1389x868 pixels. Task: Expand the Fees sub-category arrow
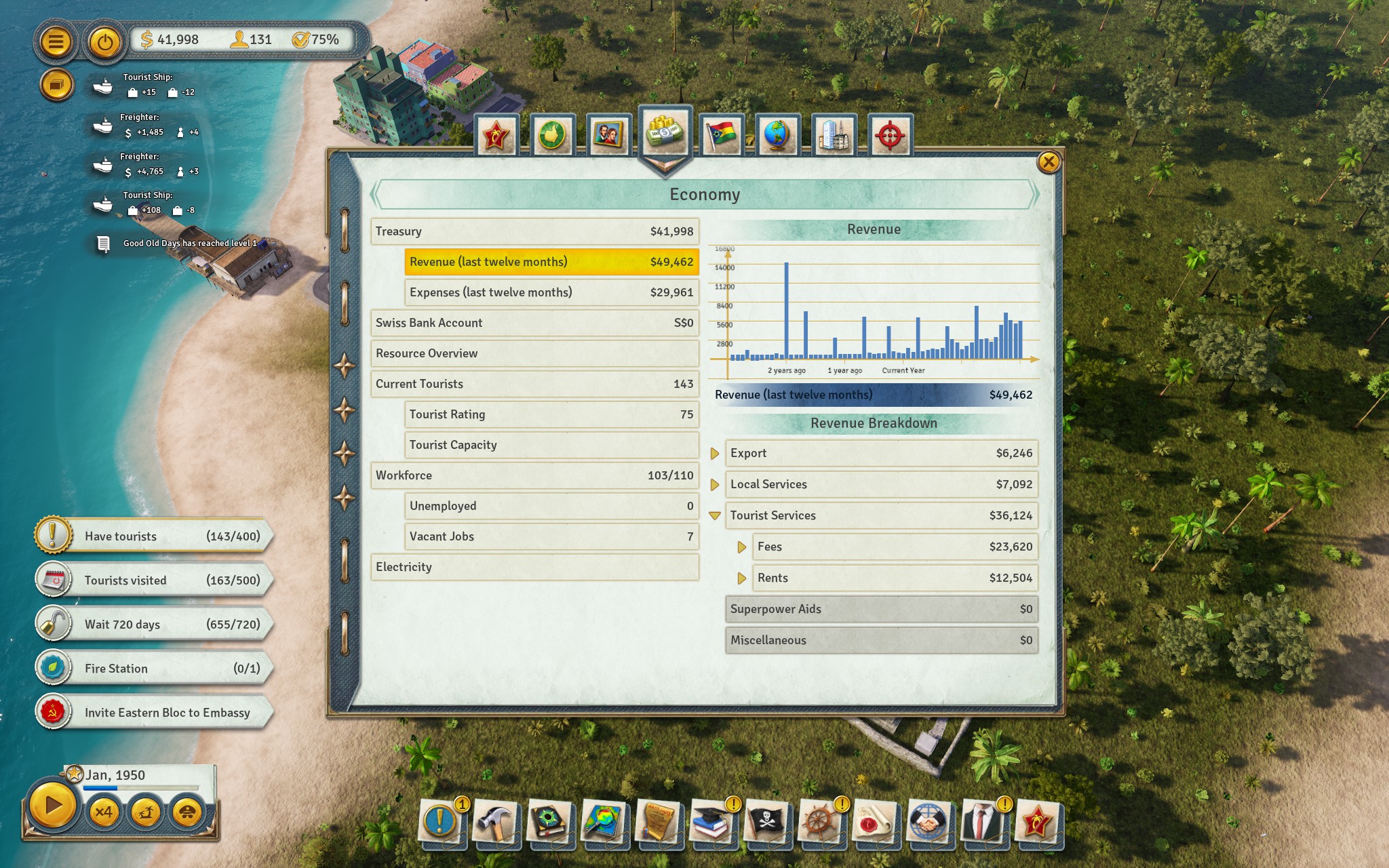pos(741,547)
